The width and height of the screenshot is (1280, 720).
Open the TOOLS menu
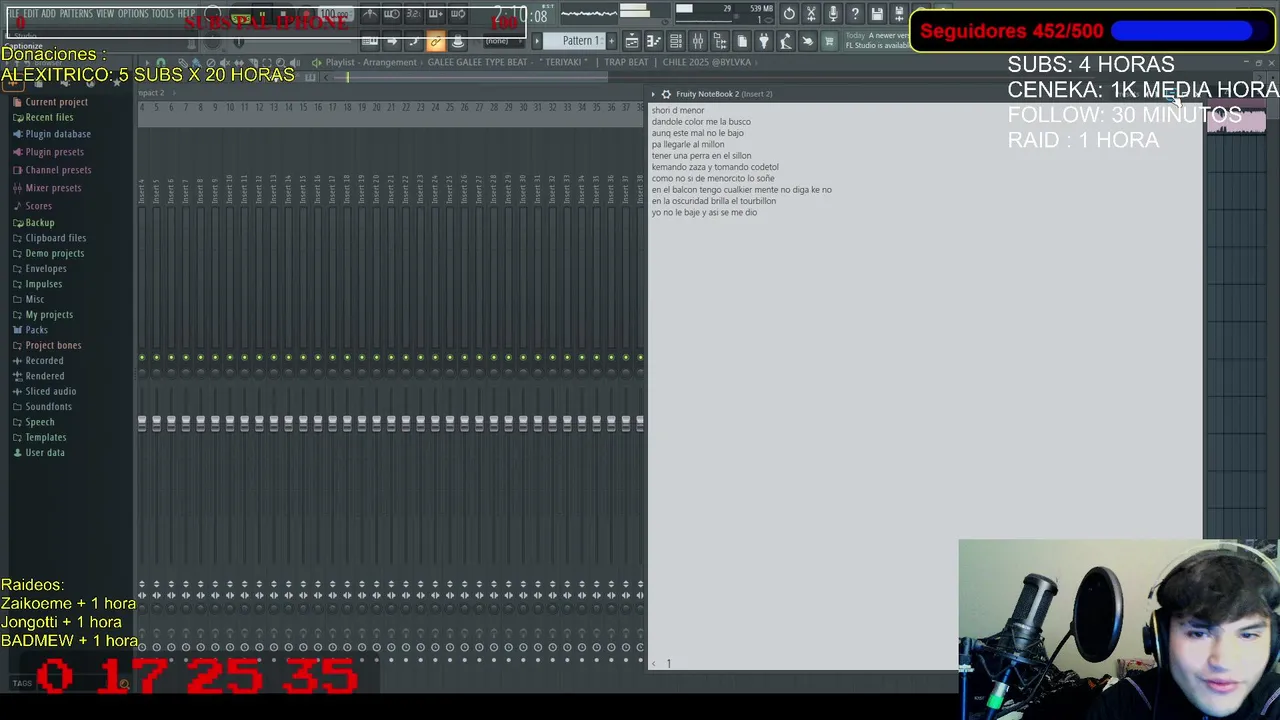pos(162,14)
